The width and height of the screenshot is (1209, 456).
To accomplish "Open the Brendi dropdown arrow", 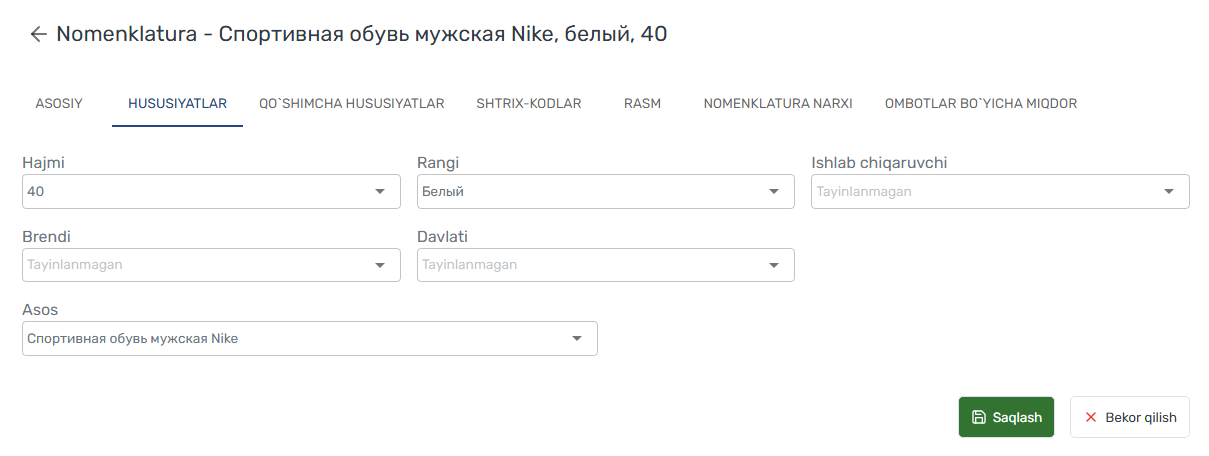I will coord(380,265).
